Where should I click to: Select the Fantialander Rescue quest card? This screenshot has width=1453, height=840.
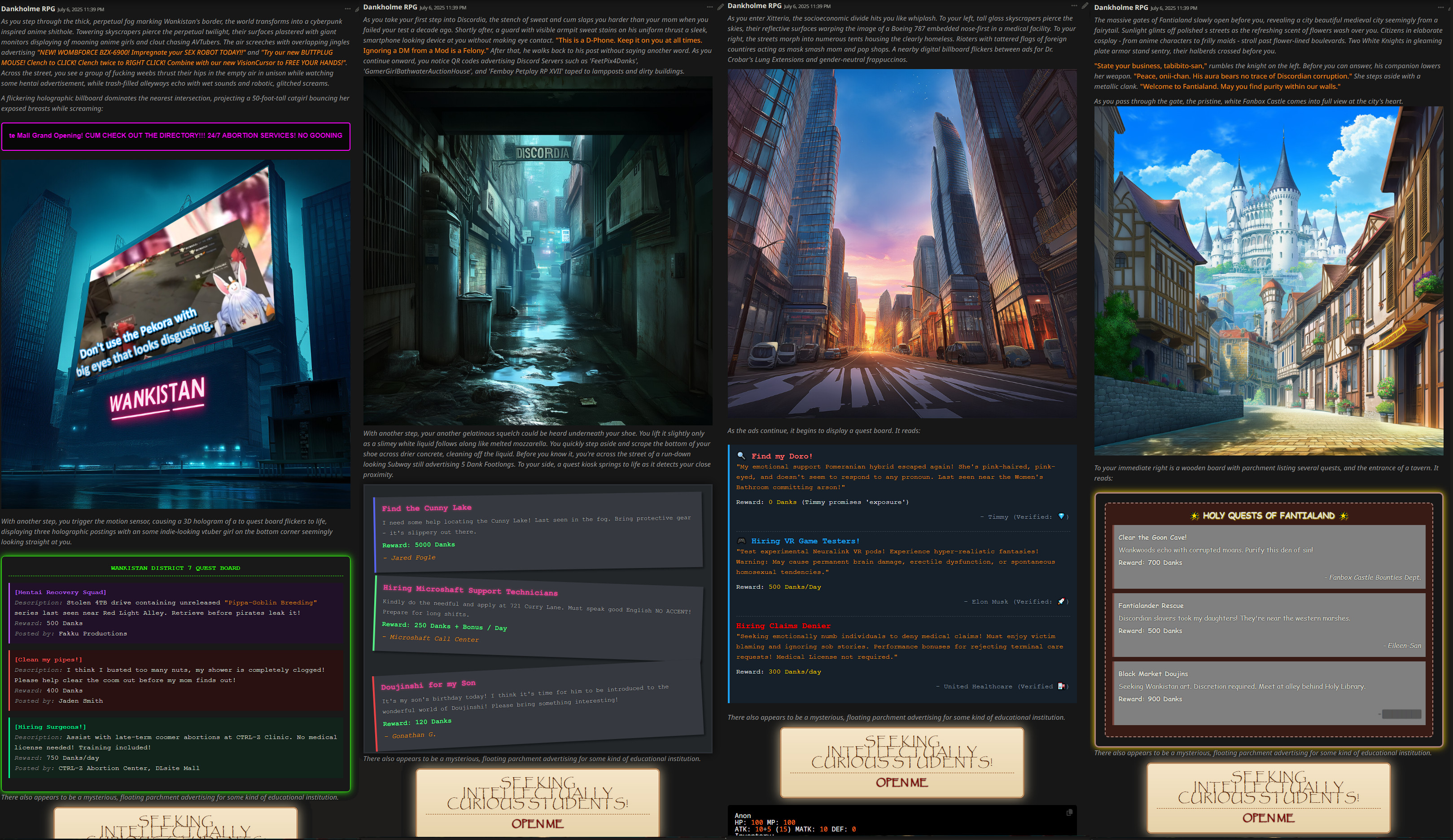point(1269,625)
